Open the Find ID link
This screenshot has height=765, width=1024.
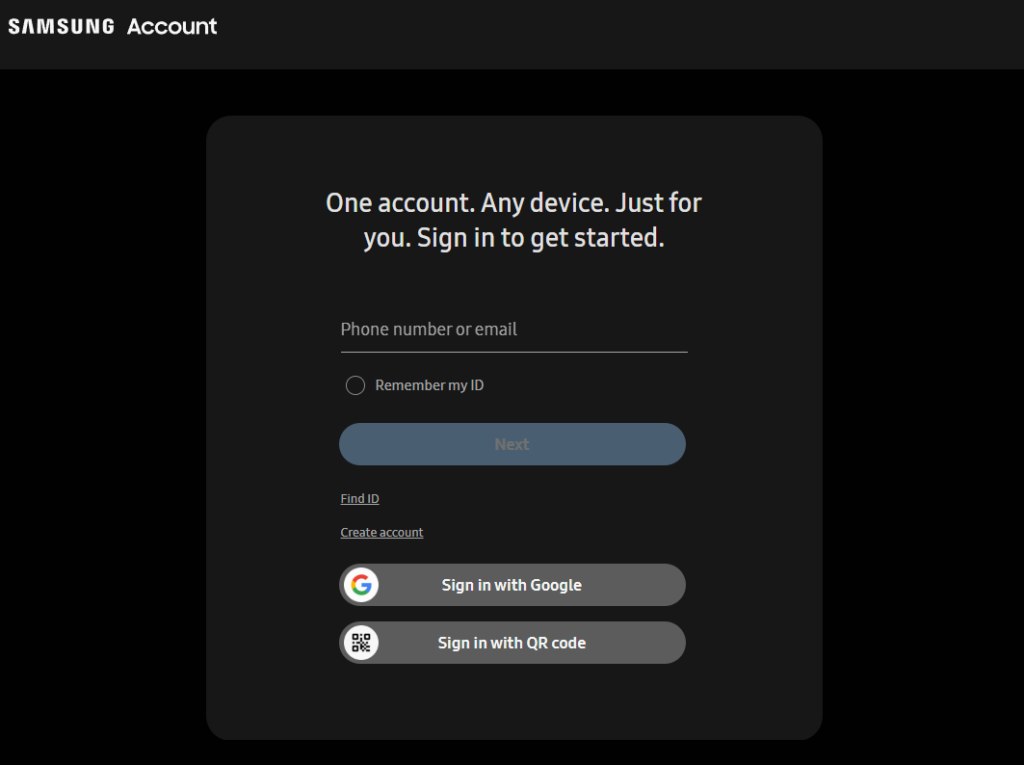360,498
